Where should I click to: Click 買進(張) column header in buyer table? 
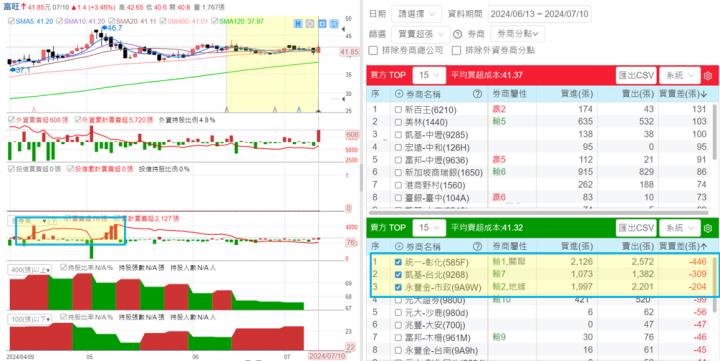point(577,94)
